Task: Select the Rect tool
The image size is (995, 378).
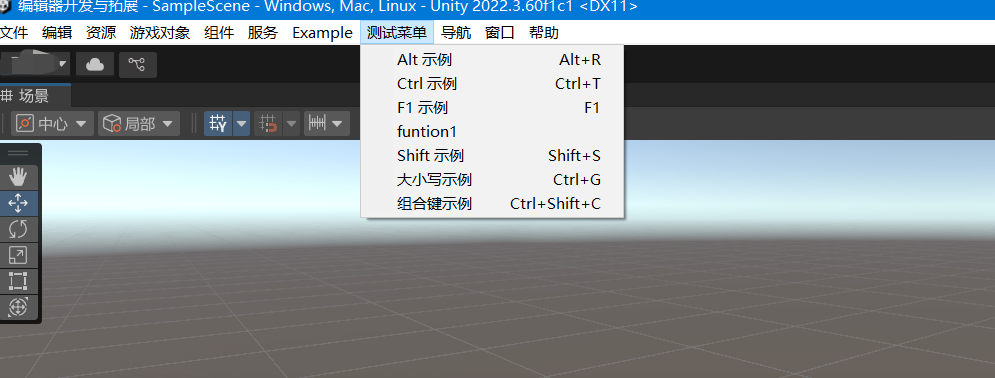Action: coord(18,281)
